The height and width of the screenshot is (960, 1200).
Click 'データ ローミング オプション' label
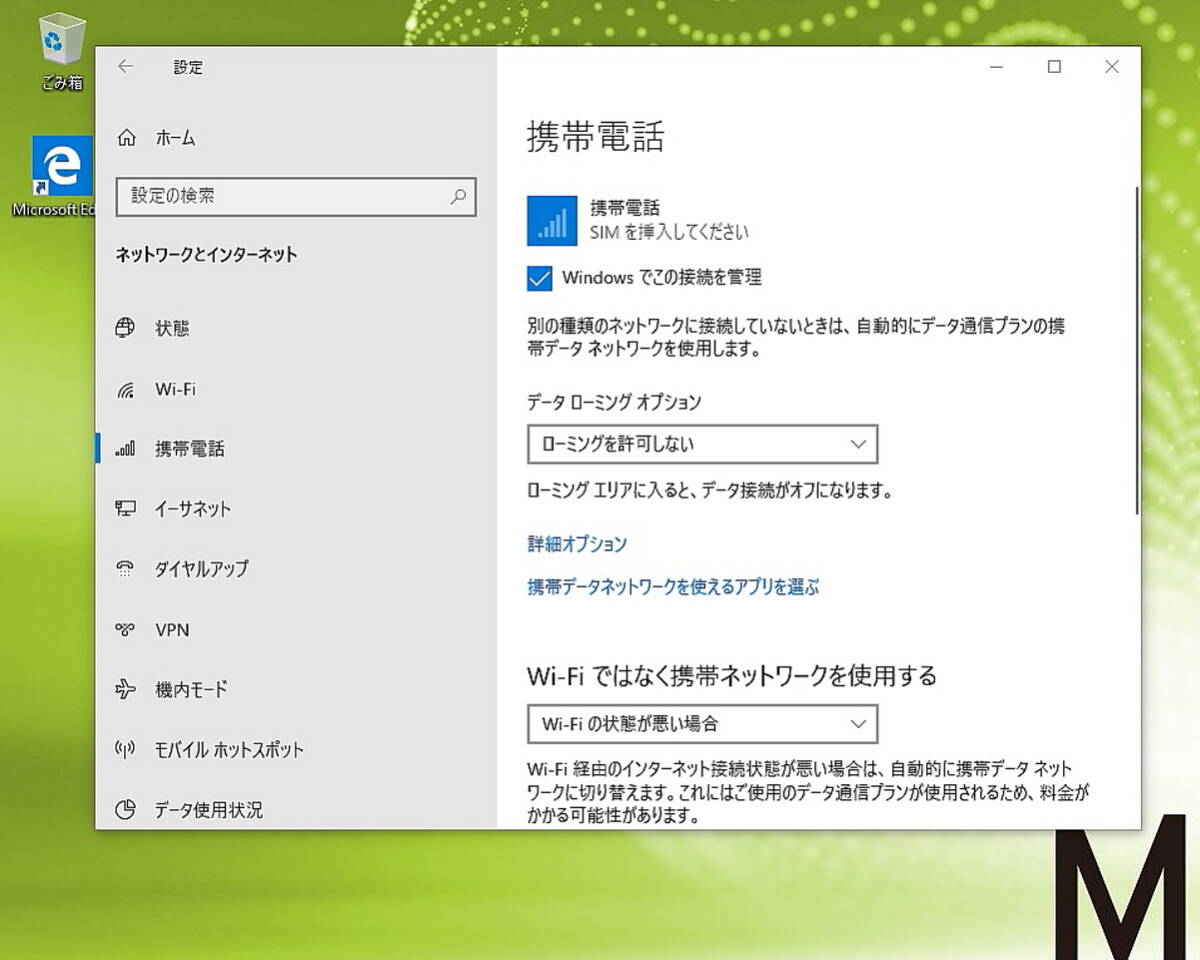[614, 402]
